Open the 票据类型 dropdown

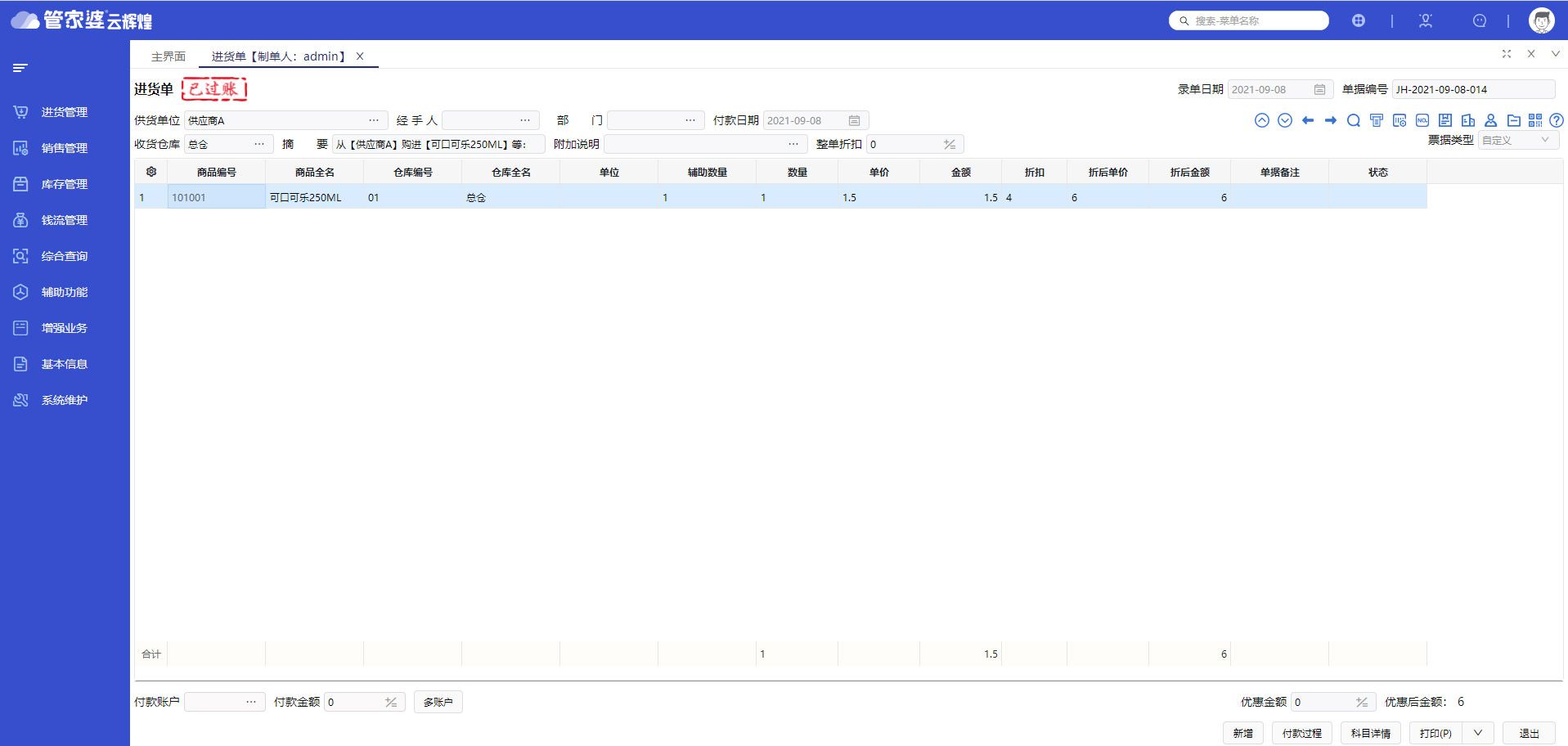tap(1518, 140)
